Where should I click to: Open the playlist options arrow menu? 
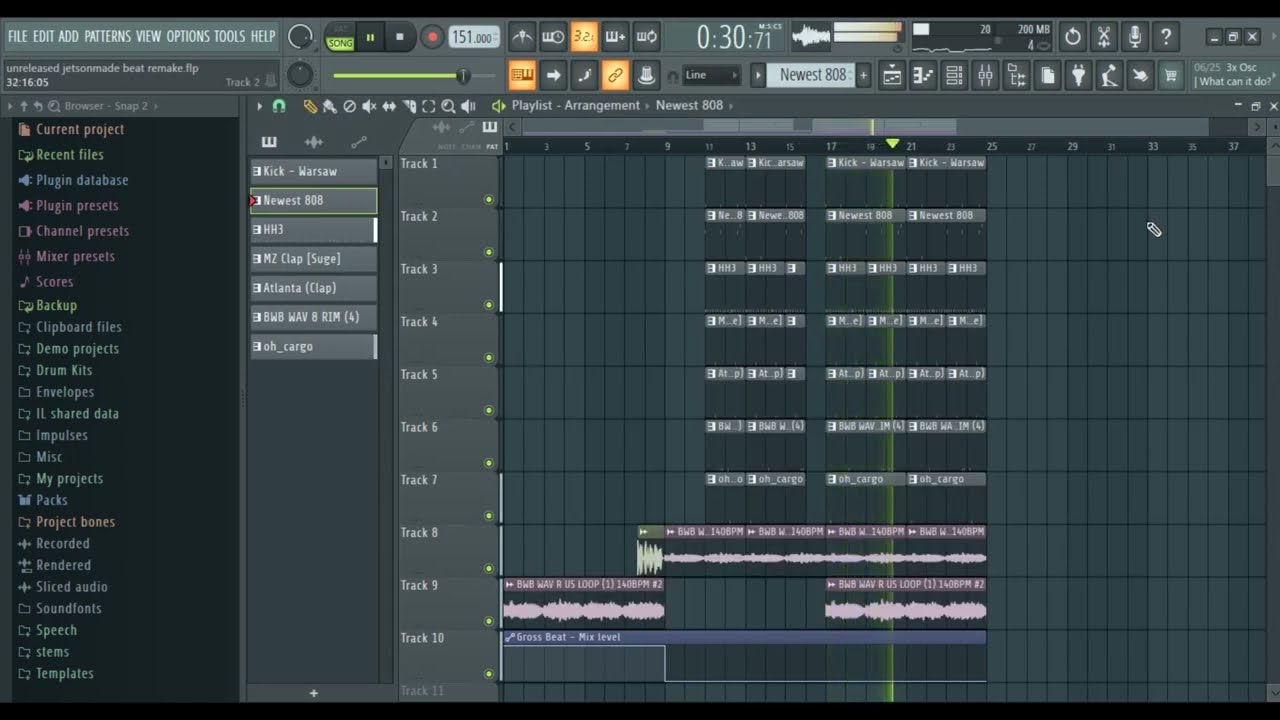(259, 106)
